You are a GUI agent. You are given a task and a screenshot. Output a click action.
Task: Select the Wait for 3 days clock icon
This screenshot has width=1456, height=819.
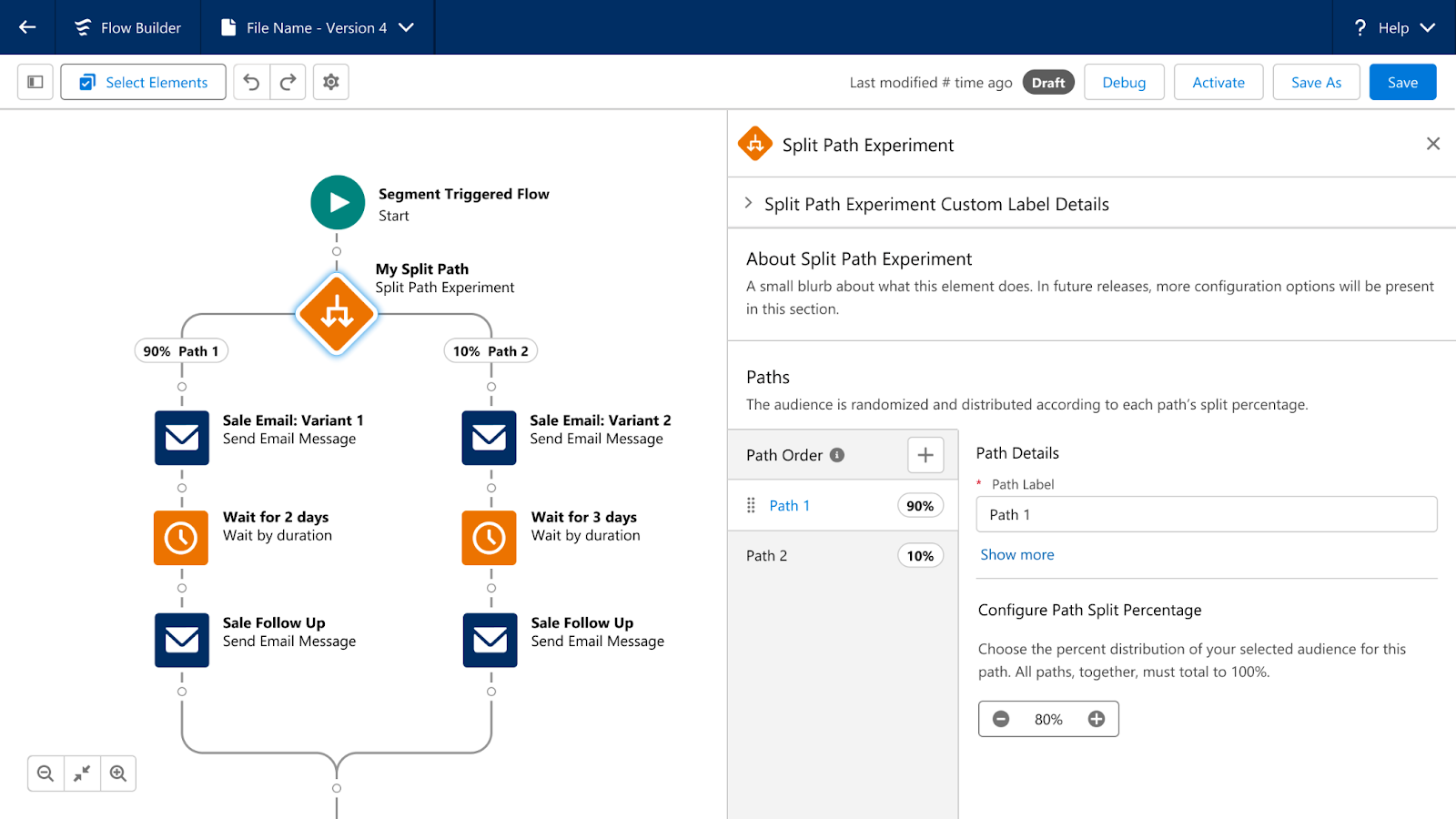pos(489,538)
